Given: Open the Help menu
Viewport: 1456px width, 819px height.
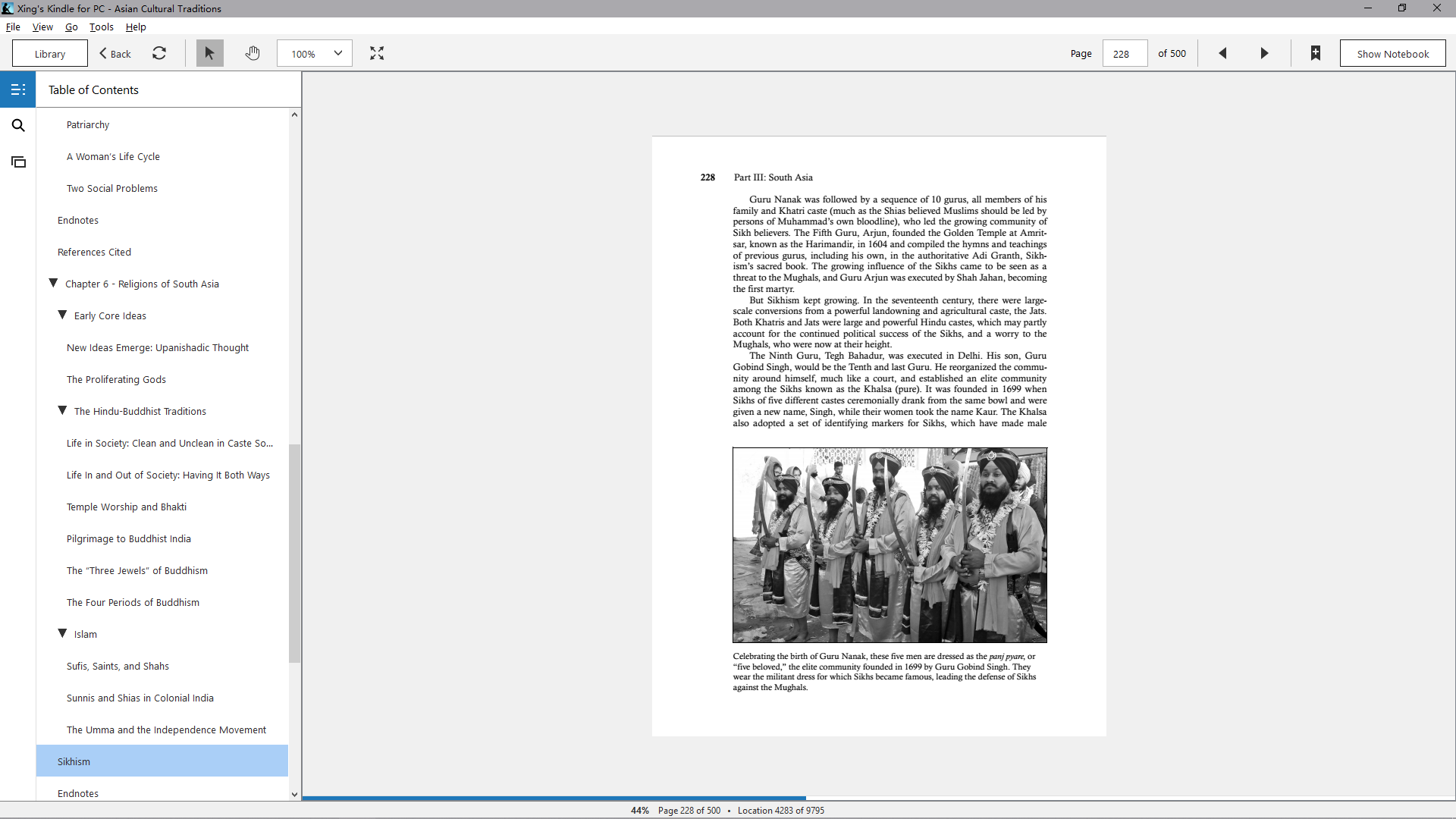Looking at the screenshot, I should (x=136, y=27).
